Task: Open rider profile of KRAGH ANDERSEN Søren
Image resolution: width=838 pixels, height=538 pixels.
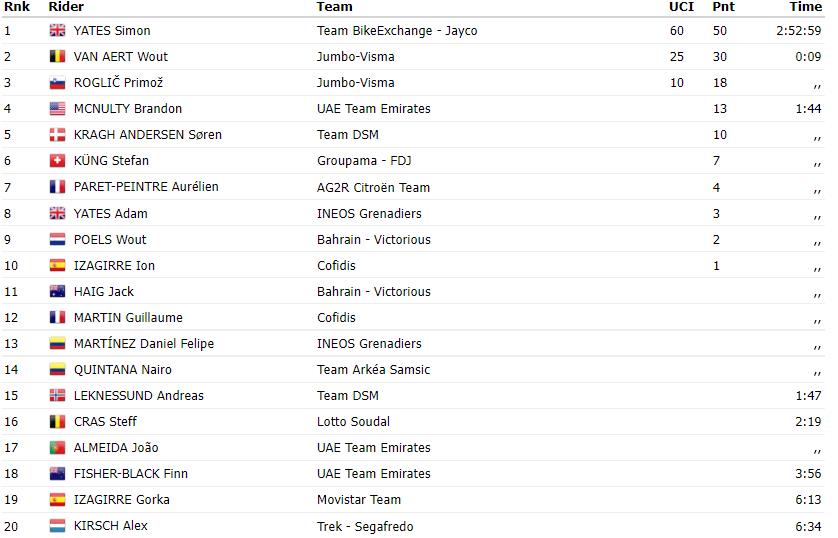Action: (x=148, y=135)
